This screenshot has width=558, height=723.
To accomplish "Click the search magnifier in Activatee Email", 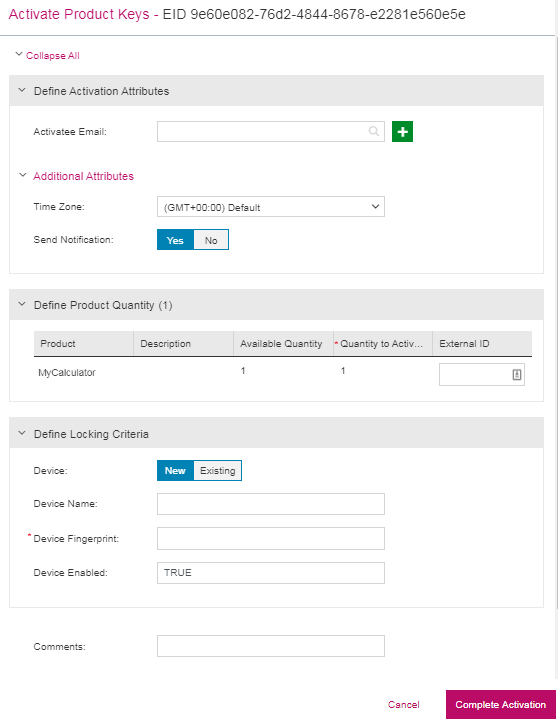I will point(374,131).
